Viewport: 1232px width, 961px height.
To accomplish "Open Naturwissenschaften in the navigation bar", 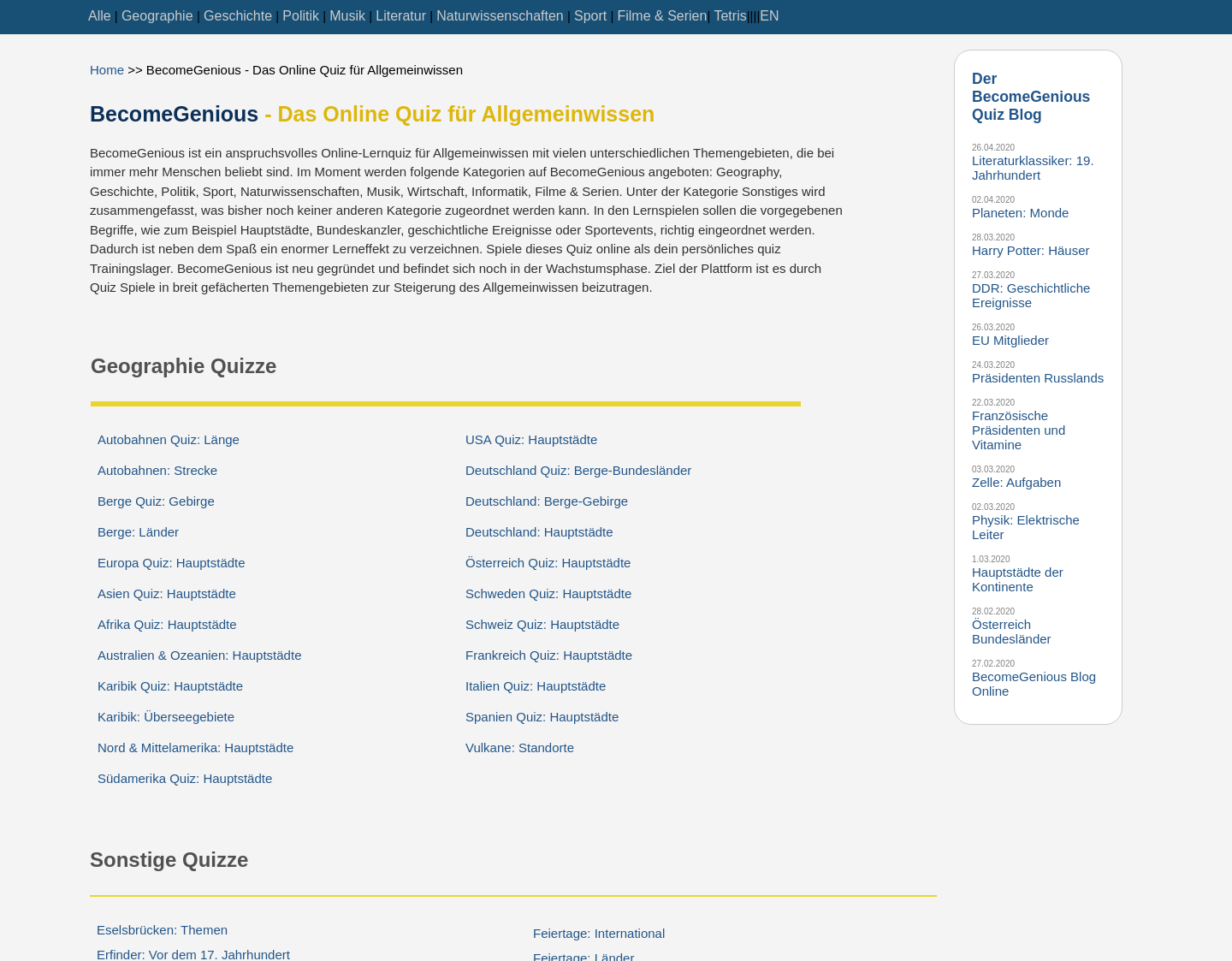I will (500, 16).
